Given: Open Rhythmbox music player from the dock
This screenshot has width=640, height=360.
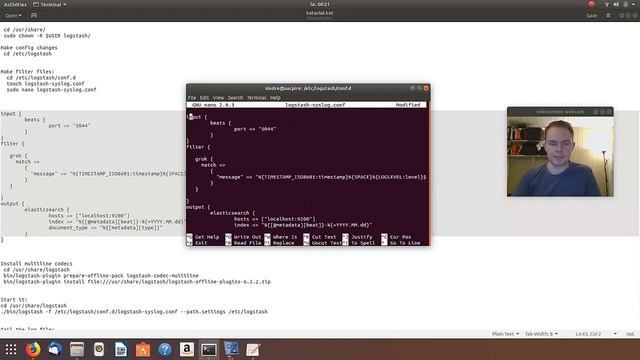Looking at the screenshot, I should pyautogui.click(x=99, y=349).
